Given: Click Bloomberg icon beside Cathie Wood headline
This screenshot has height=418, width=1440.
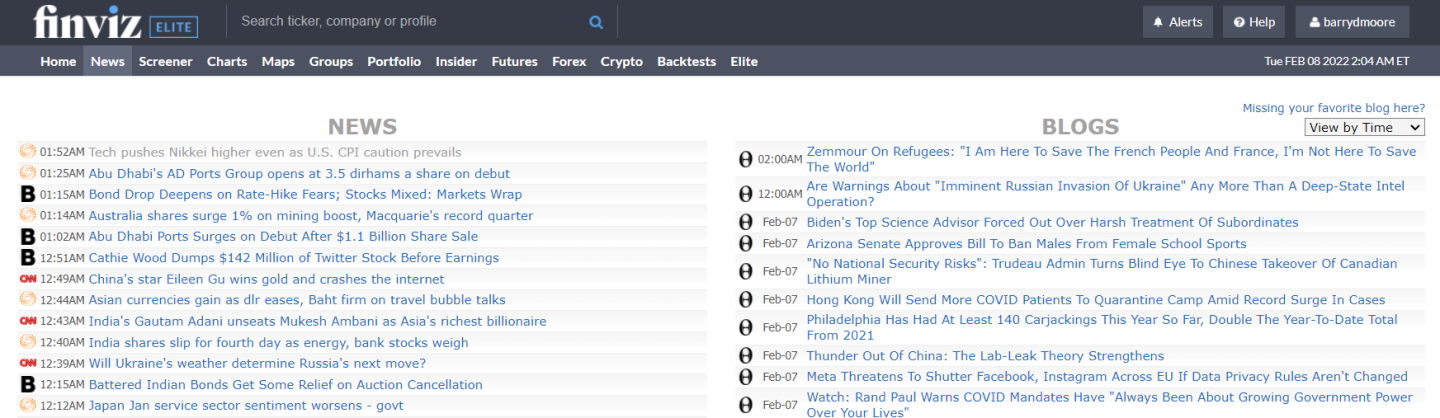Looking at the screenshot, I should (28, 258).
